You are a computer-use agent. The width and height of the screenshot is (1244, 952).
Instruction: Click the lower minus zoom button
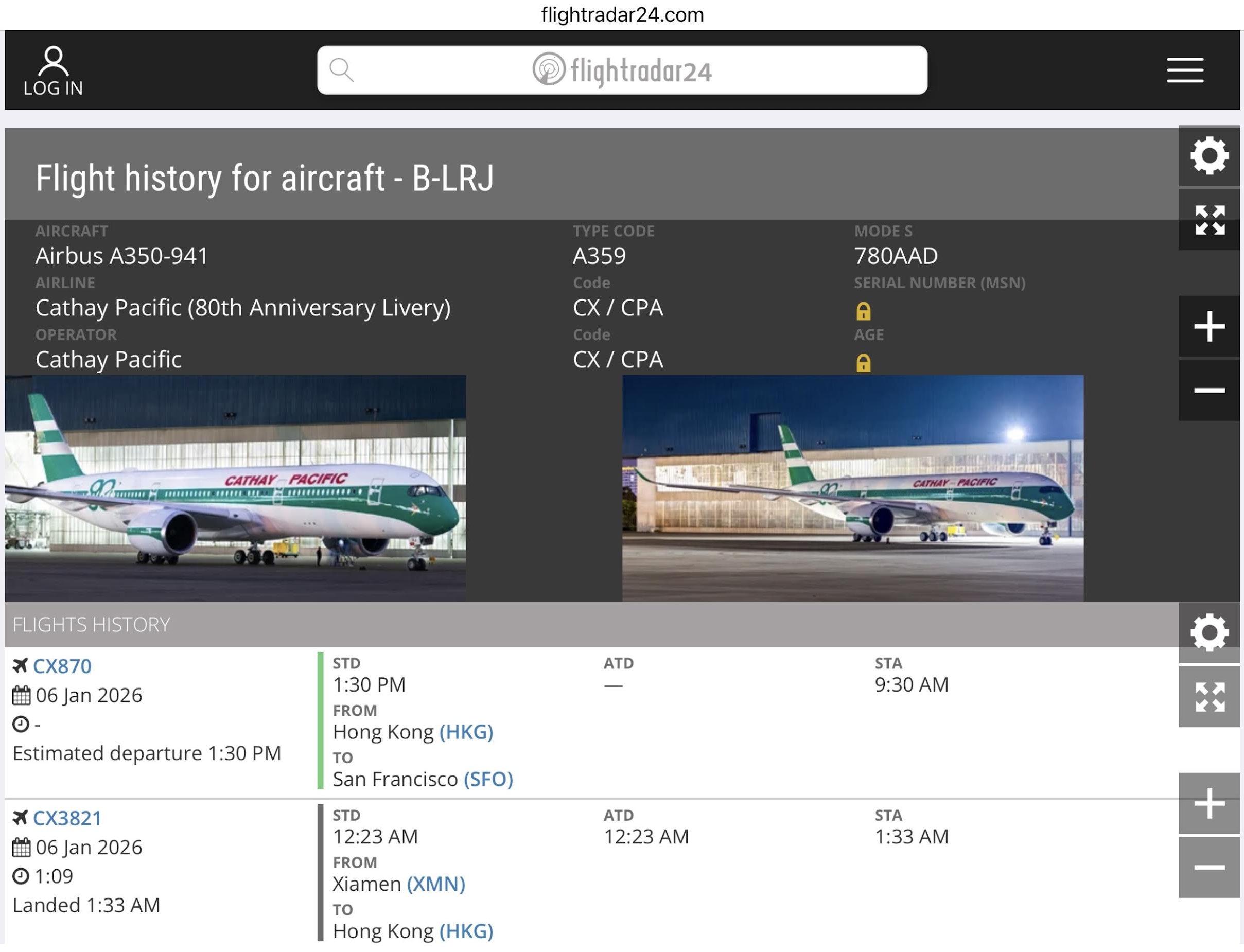coord(1208,867)
